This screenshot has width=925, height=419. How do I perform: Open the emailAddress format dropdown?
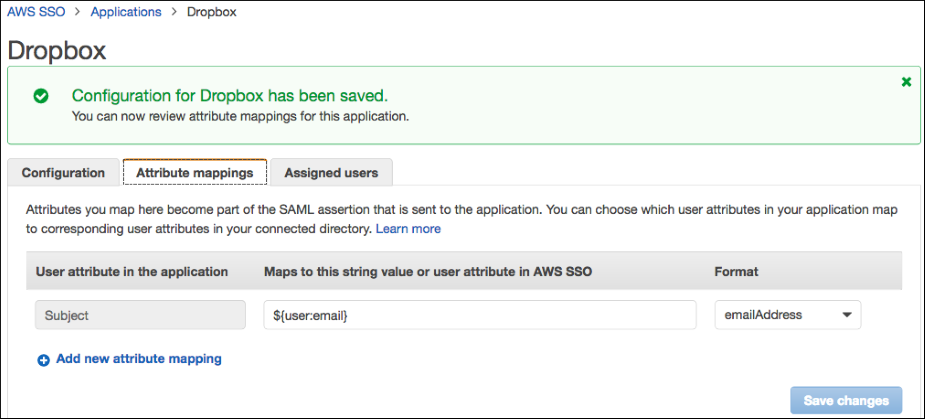pyautogui.click(x=788, y=315)
